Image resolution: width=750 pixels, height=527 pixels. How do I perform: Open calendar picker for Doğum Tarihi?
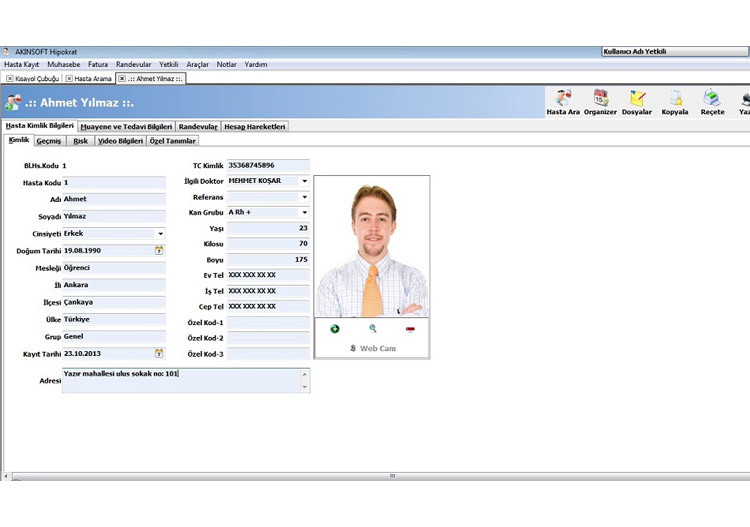click(x=159, y=250)
